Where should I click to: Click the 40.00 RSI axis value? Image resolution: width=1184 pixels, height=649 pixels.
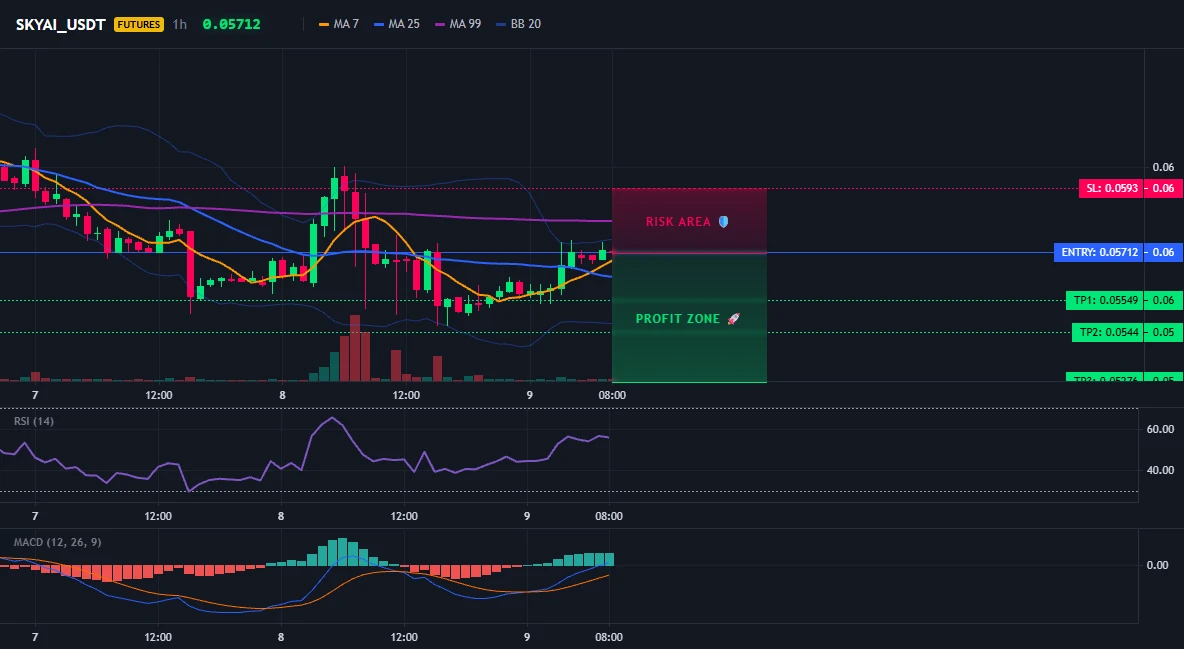[x=1161, y=470]
